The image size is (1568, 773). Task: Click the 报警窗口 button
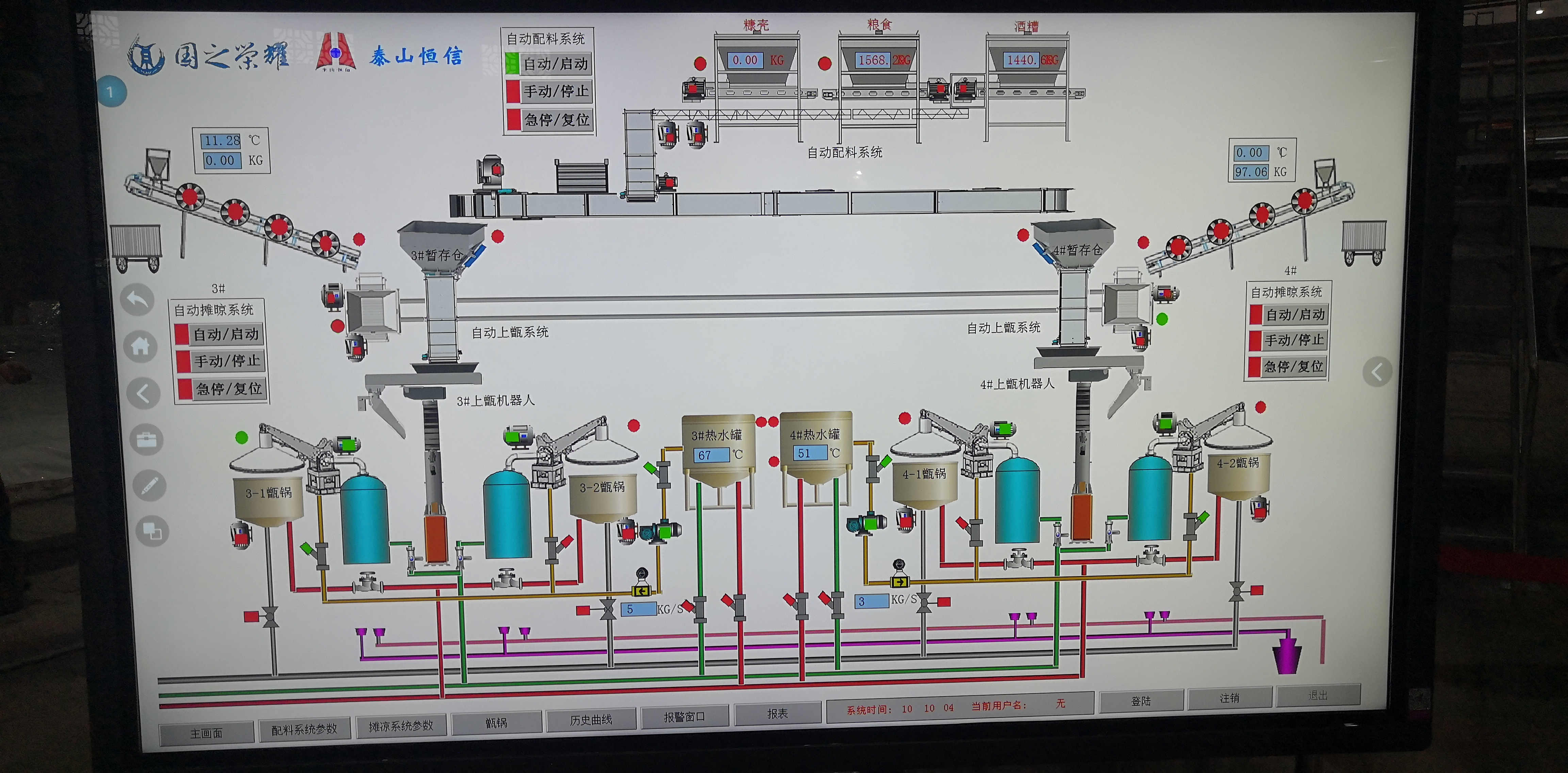point(684,717)
